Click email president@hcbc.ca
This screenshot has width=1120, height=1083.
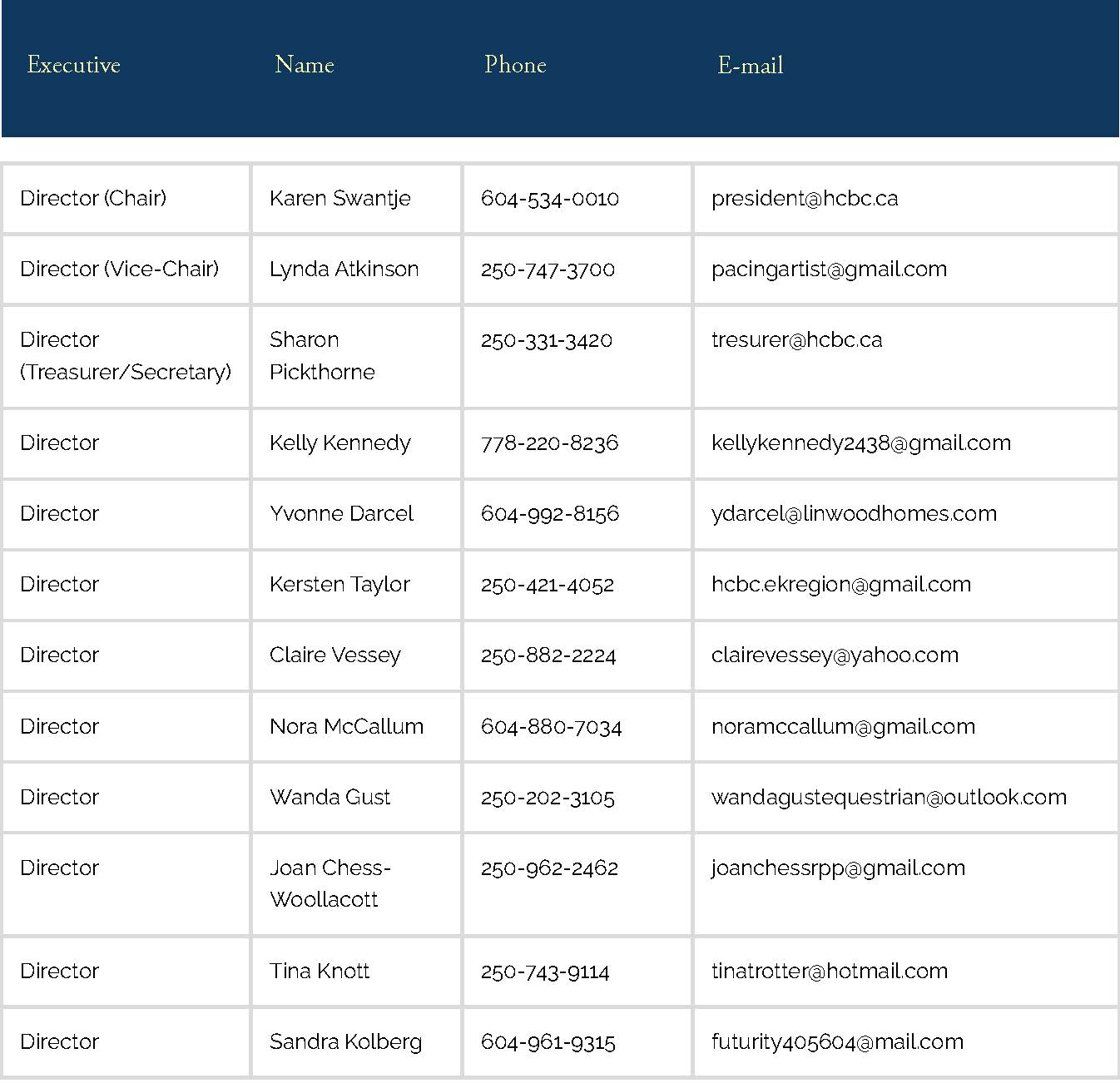coord(805,198)
